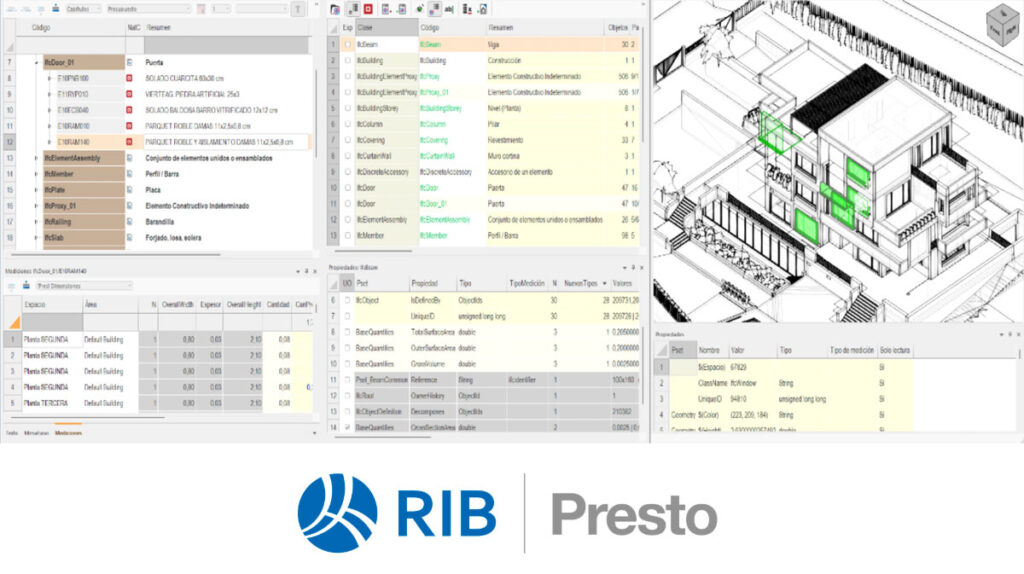Switch to the Texto tab
The image size is (1024, 574).
[11, 433]
